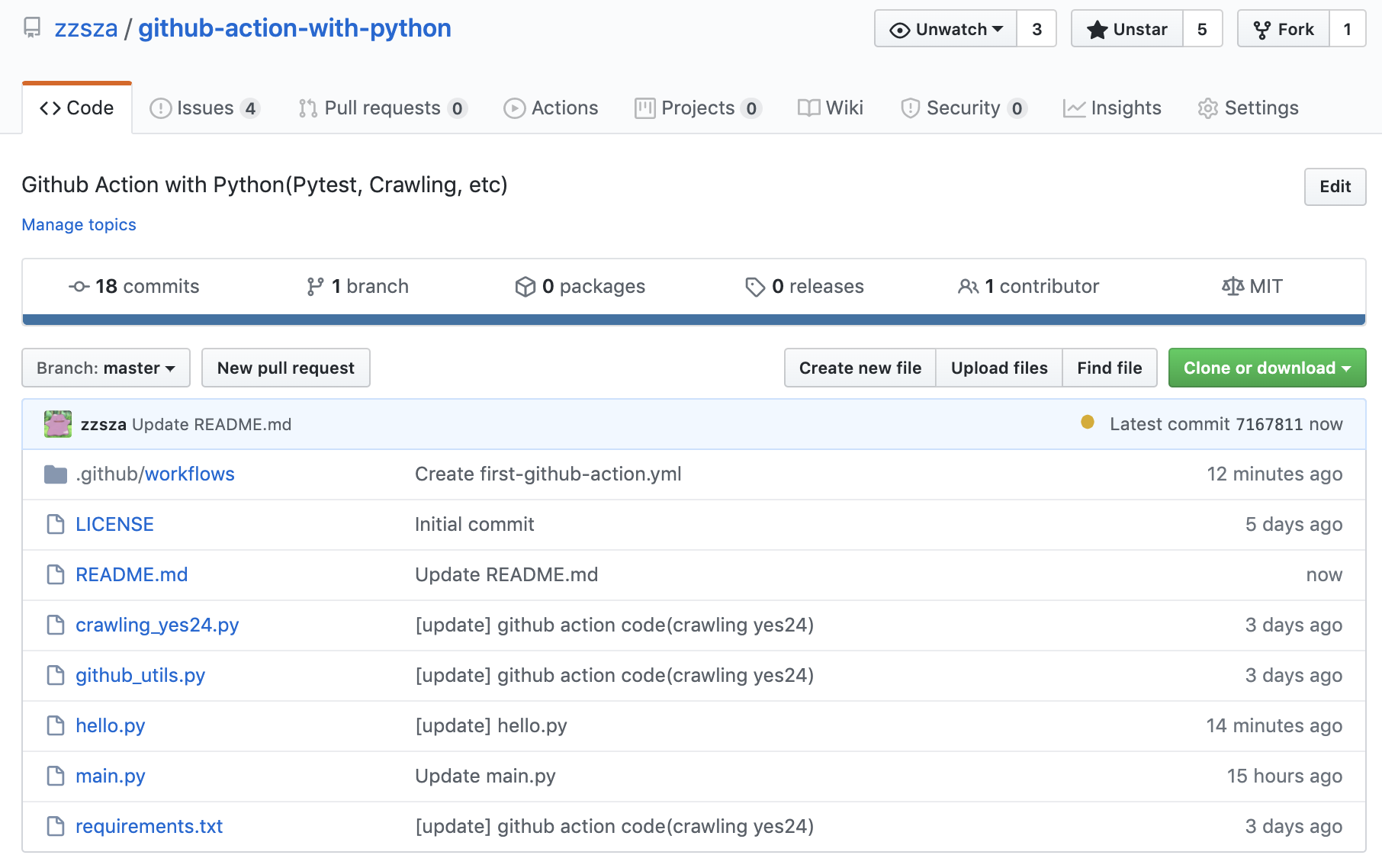Click the Manage topics link
The height and width of the screenshot is (868, 1382).
click(79, 225)
